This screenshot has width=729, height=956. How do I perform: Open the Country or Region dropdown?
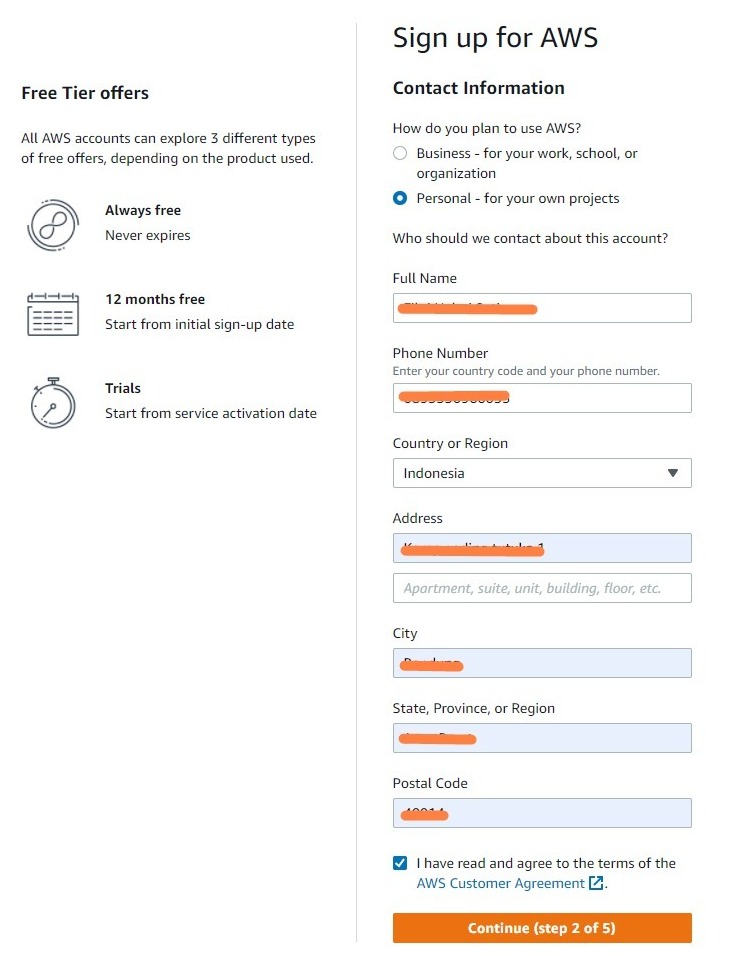pyautogui.click(x=541, y=473)
